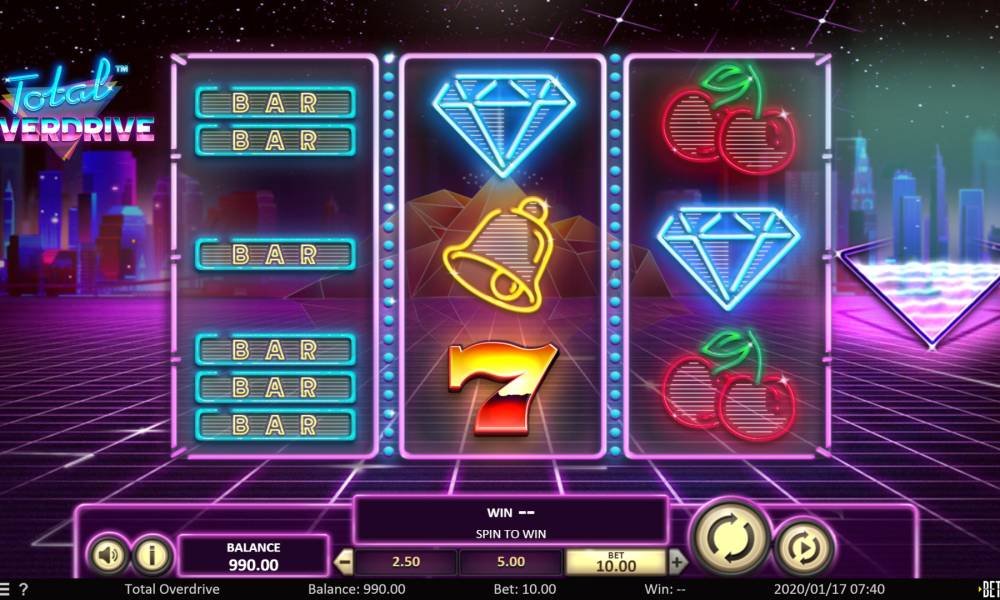Increase bet with the plus arrow

pos(677,562)
